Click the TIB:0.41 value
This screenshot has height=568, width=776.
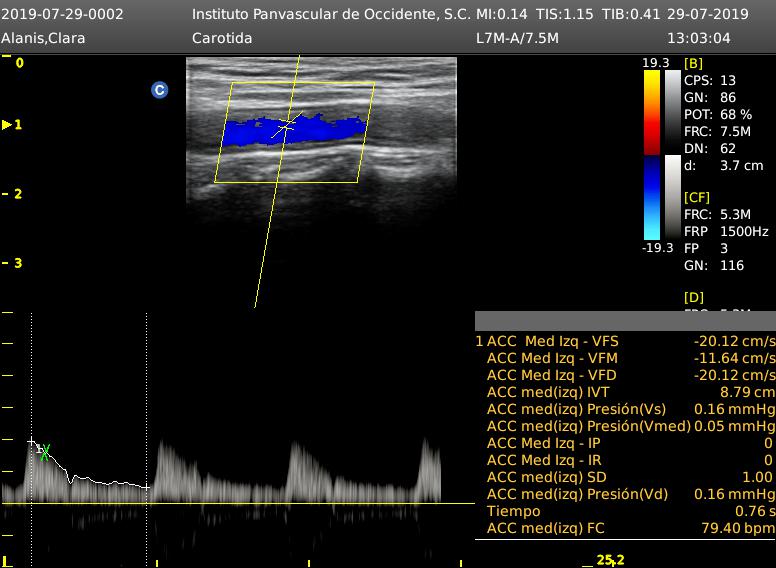tap(631, 14)
